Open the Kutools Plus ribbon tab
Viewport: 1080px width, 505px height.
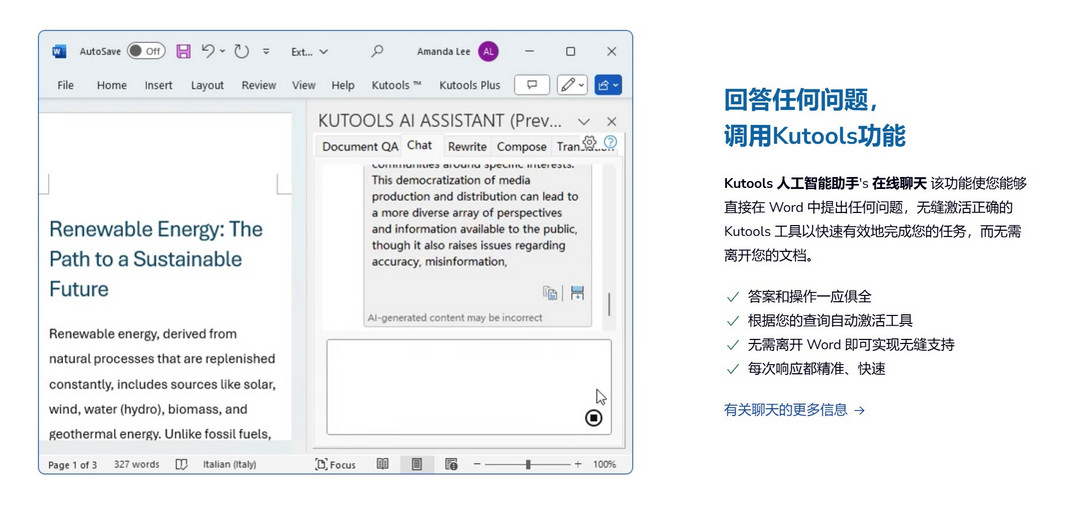[470, 85]
